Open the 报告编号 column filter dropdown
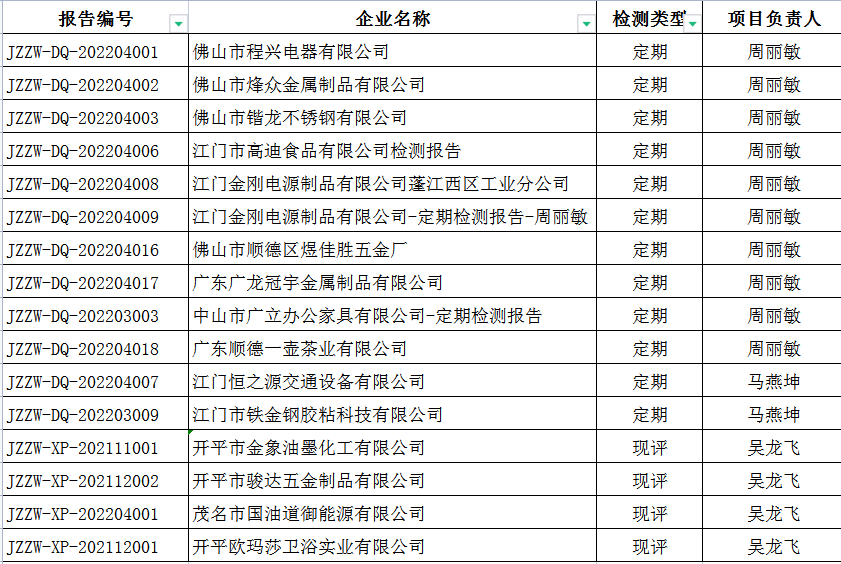This screenshot has width=841, height=564. [x=178, y=23]
